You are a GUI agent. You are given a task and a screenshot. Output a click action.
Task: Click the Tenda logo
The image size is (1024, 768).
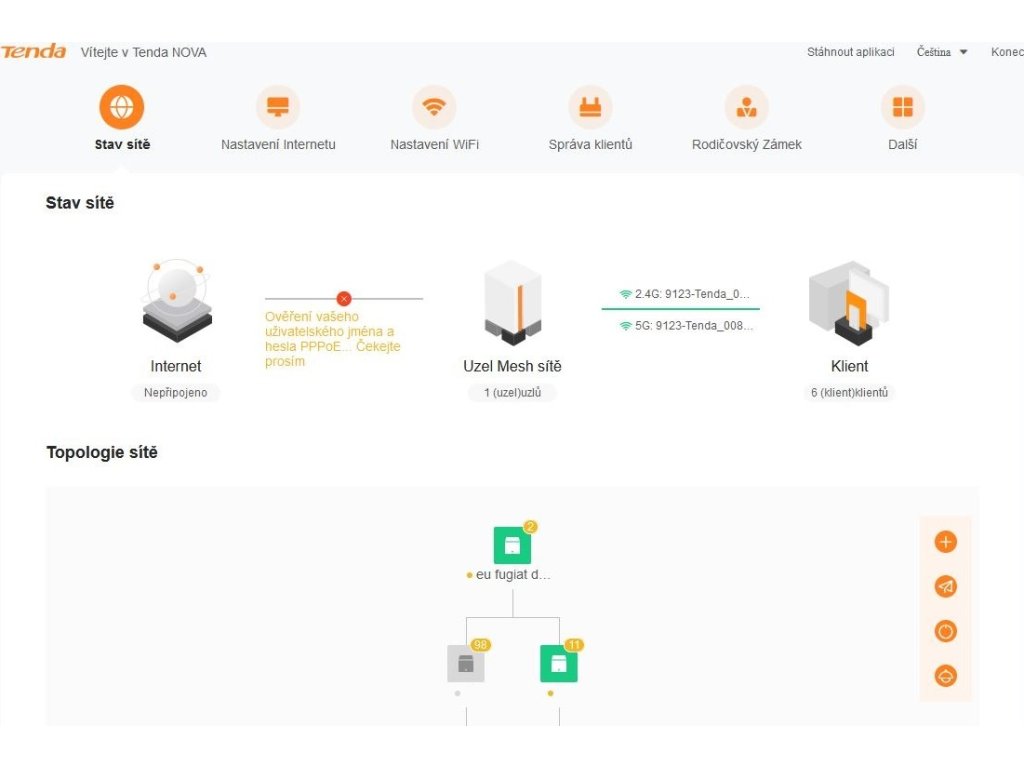[33, 52]
